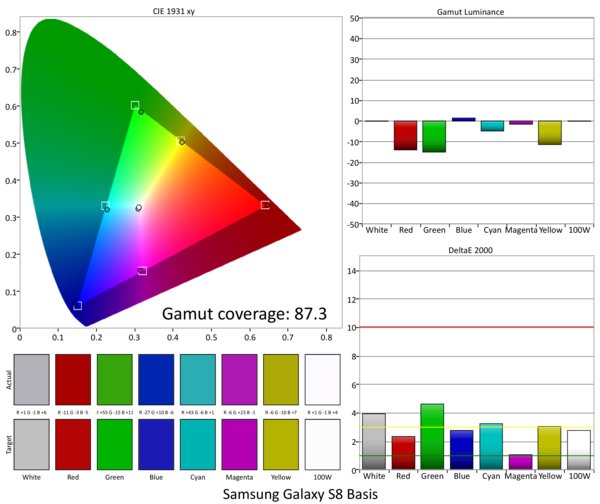Click the yellow threshold line in DeltaE chart
The width and height of the screenshot is (600, 504).
click(476, 427)
